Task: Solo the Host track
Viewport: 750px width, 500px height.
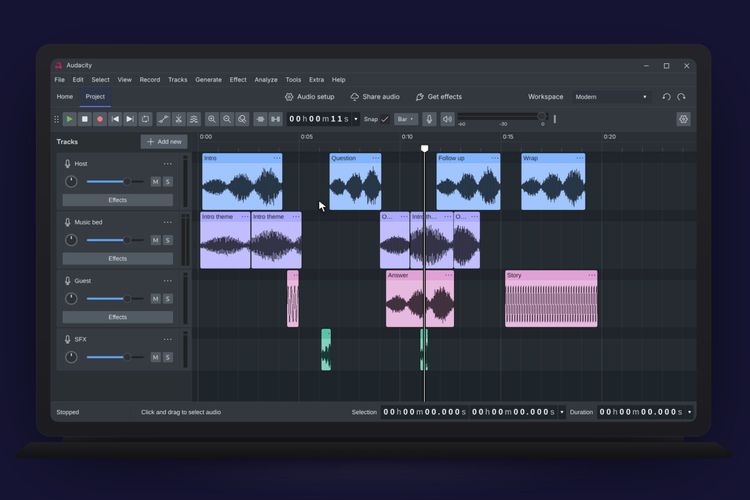Action: (x=168, y=182)
